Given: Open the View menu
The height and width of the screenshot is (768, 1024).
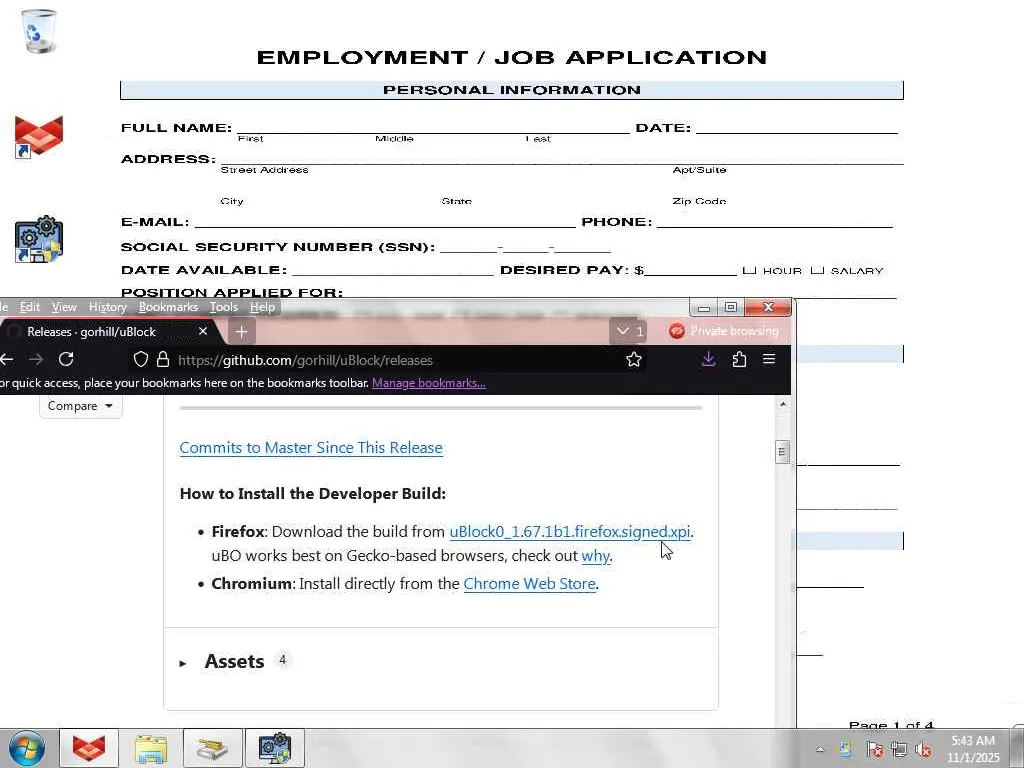Looking at the screenshot, I should tap(64, 307).
